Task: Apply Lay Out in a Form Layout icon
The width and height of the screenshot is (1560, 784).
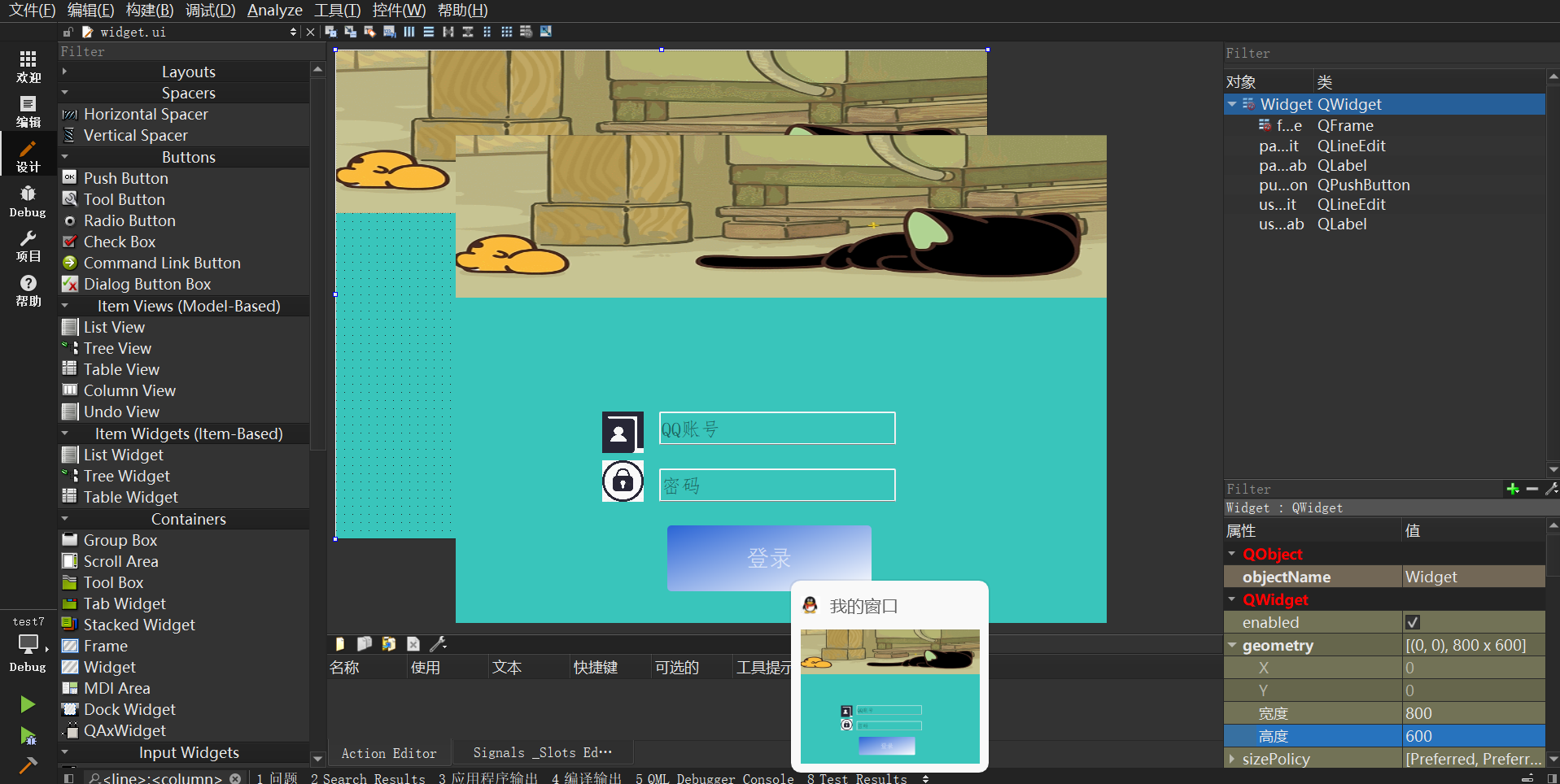Action: tap(487, 32)
